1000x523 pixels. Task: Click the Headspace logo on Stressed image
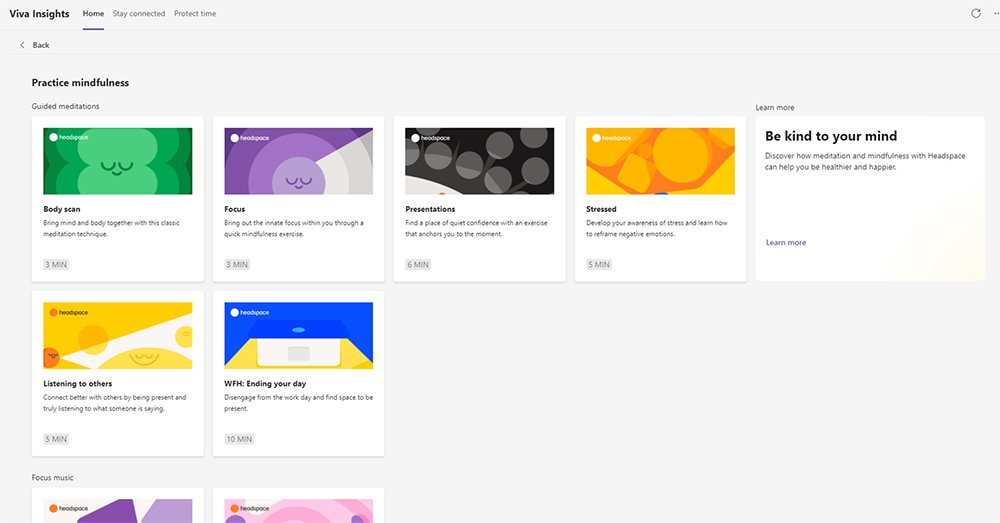[x=612, y=138]
